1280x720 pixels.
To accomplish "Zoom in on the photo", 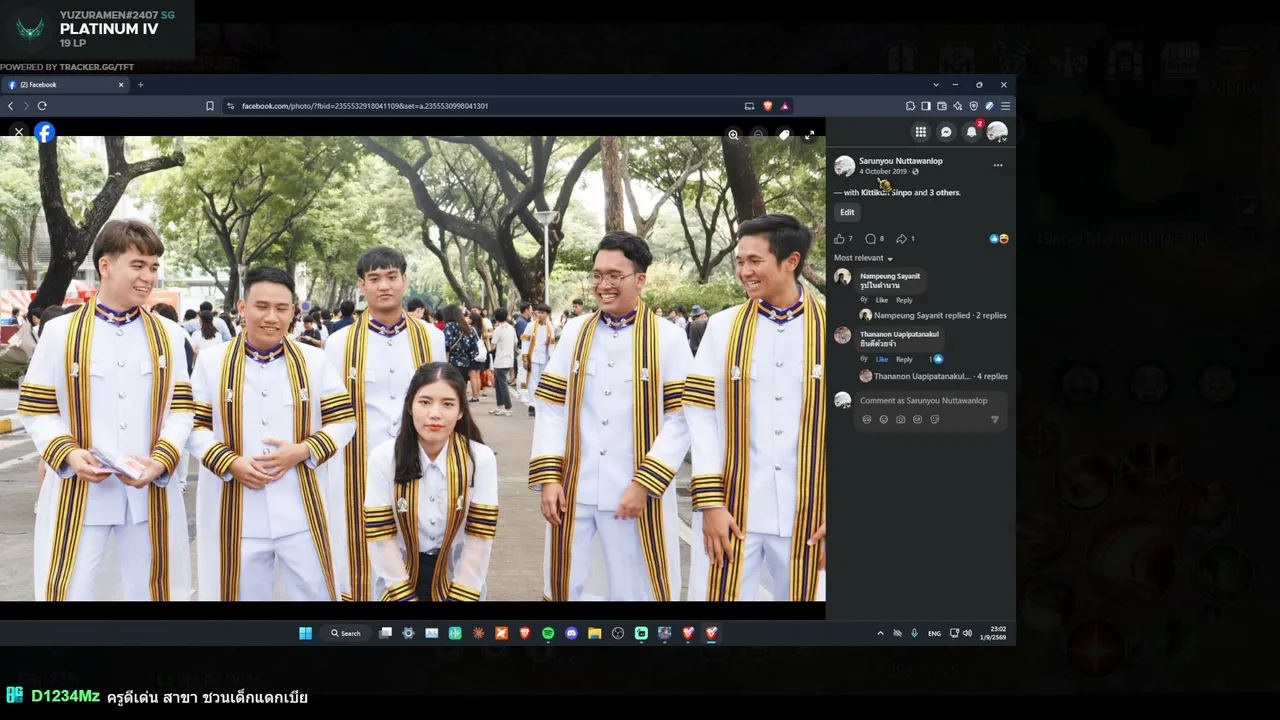I will pos(733,134).
